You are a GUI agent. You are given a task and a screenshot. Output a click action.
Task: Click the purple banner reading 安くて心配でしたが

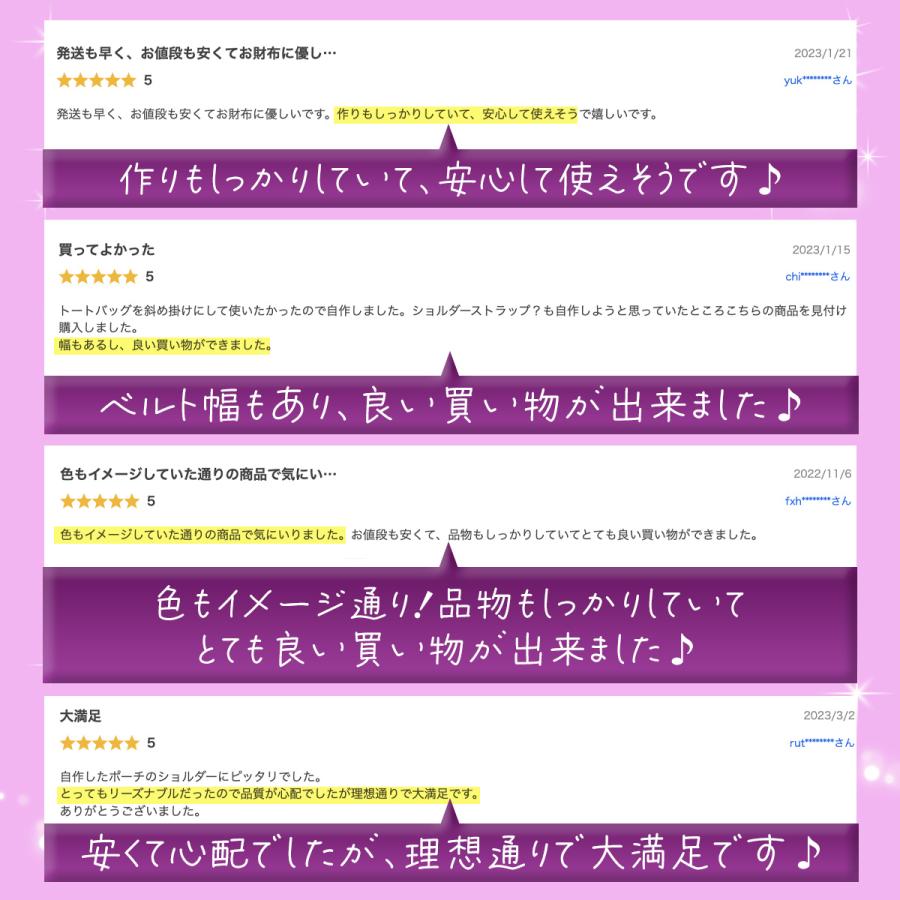(x=451, y=852)
